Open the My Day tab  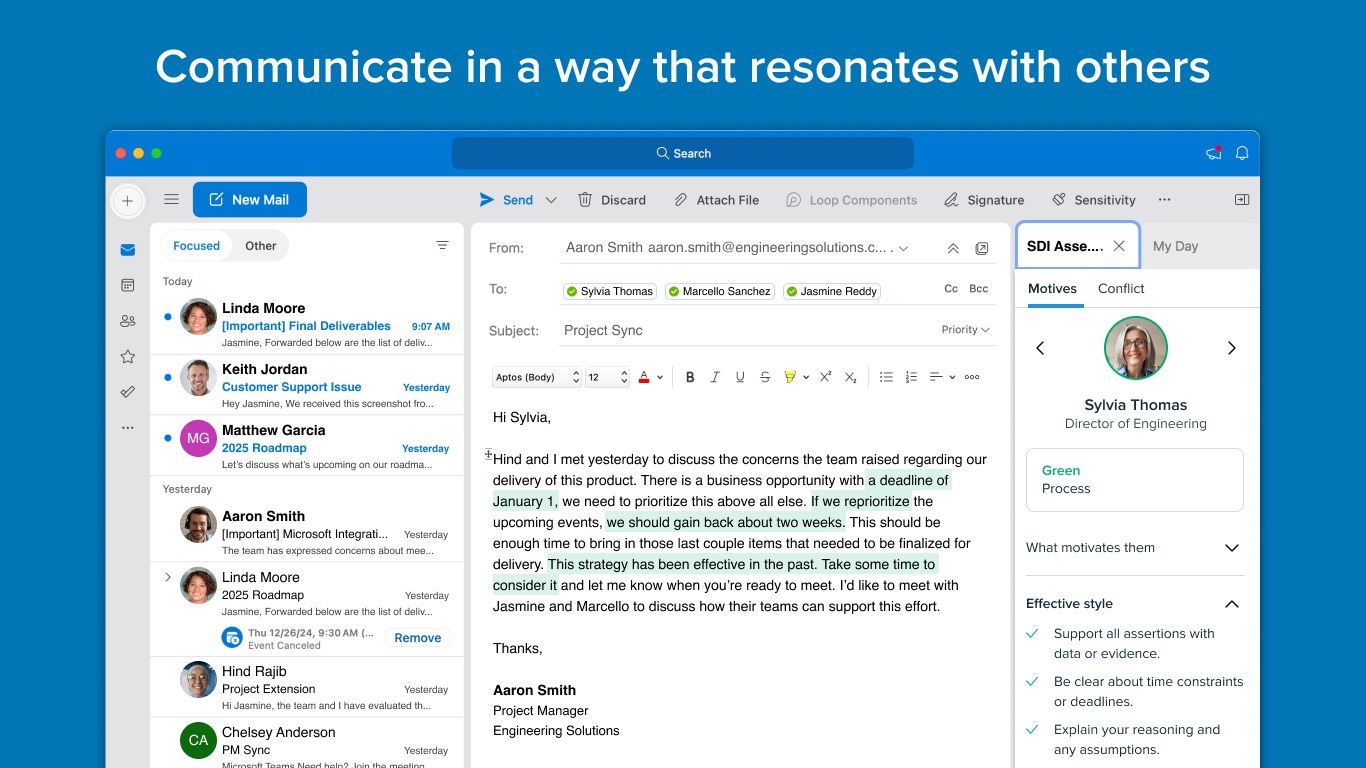click(x=1175, y=246)
